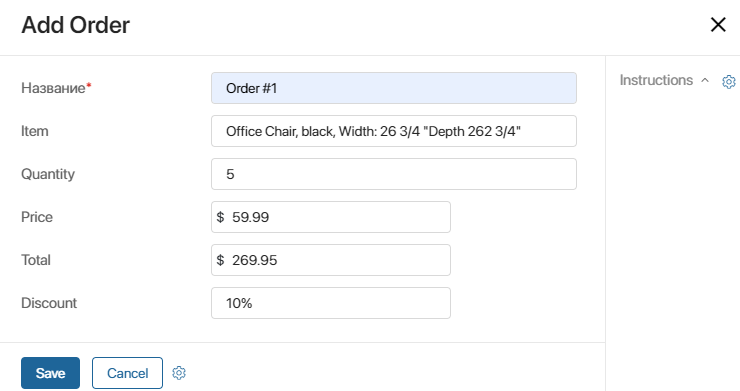This screenshot has height=391, width=740.
Task: Open form settings gear next to Cancel
Action: click(179, 373)
